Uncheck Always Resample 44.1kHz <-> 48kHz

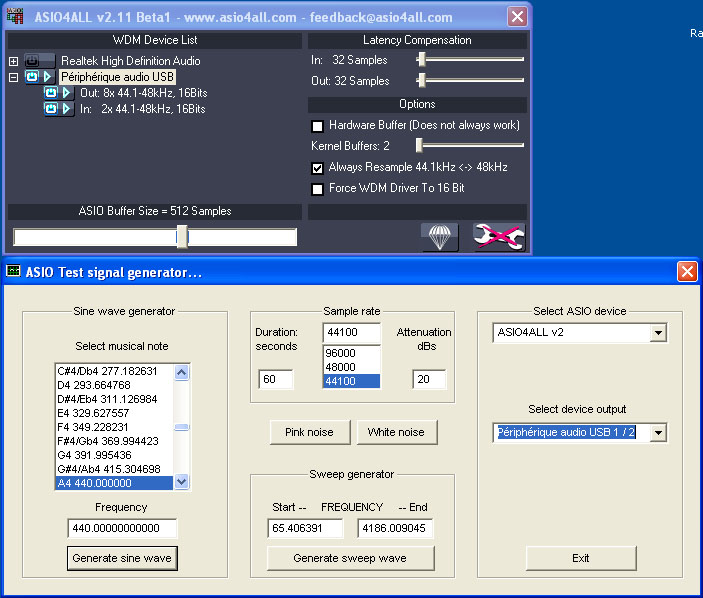(317, 168)
